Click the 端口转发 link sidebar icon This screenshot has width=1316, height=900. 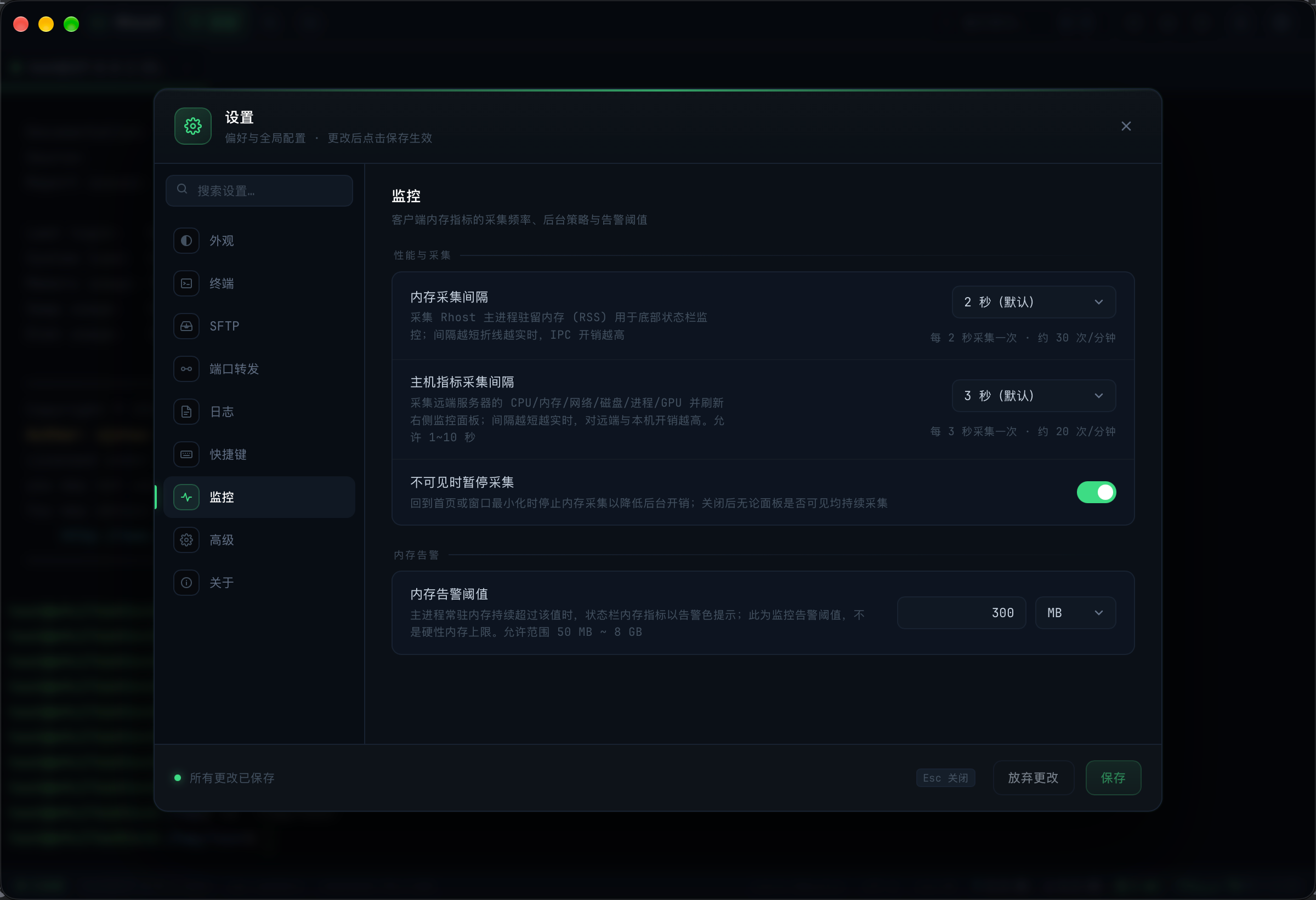[186, 369]
